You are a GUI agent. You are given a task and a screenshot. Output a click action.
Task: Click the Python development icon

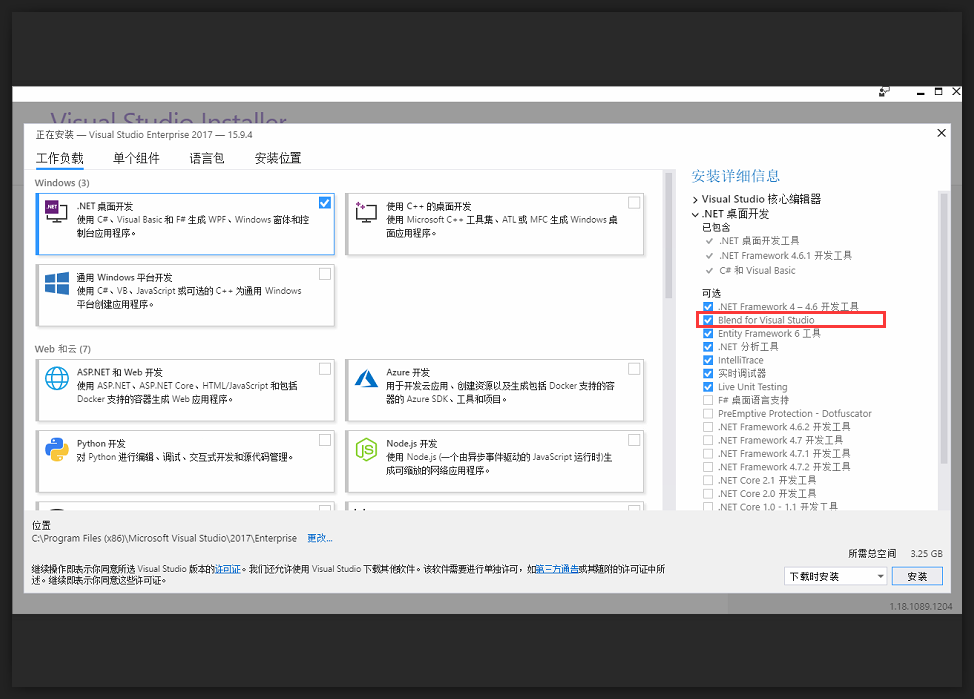(56, 450)
